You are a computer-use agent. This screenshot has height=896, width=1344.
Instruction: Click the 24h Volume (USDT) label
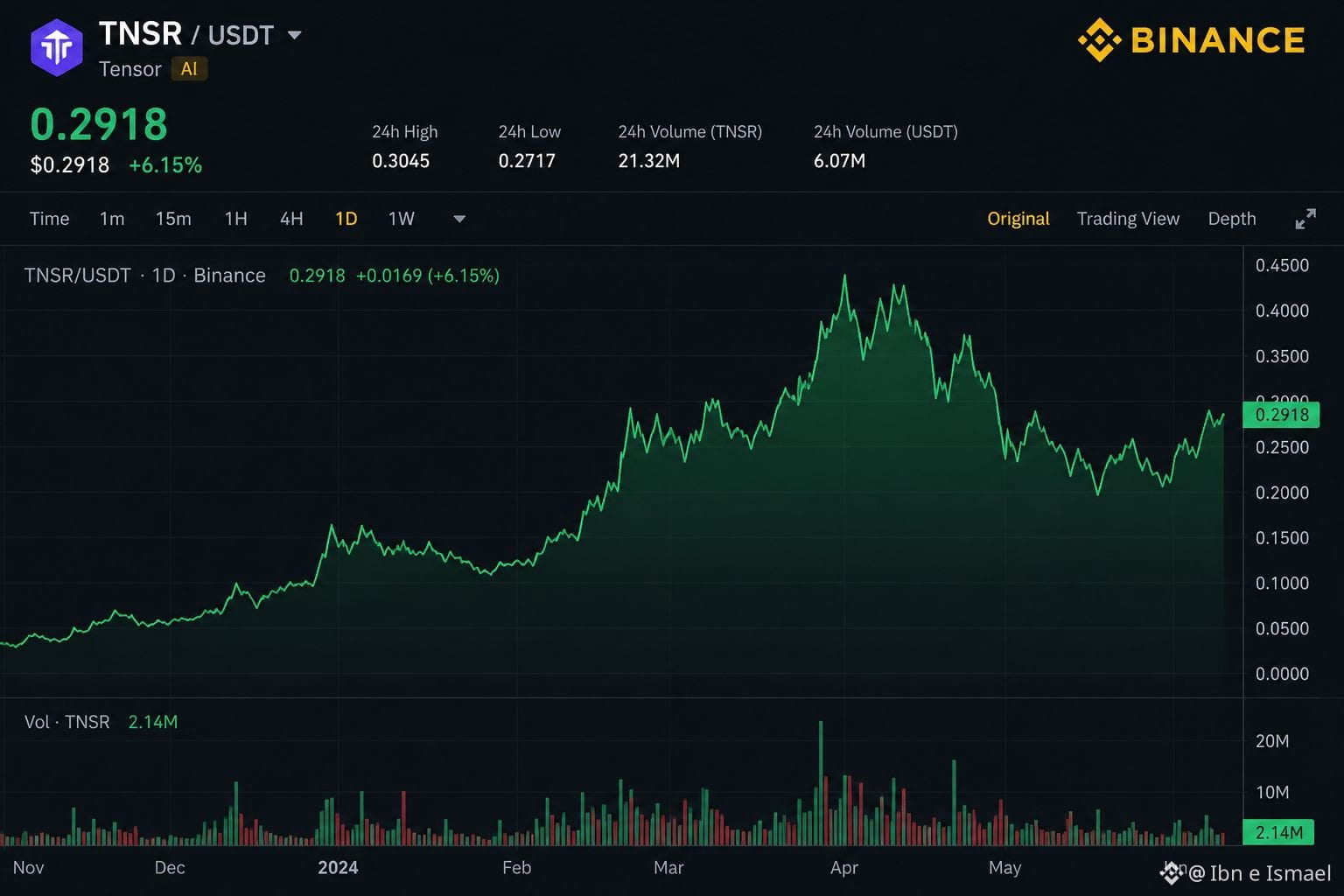[x=885, y=132]
